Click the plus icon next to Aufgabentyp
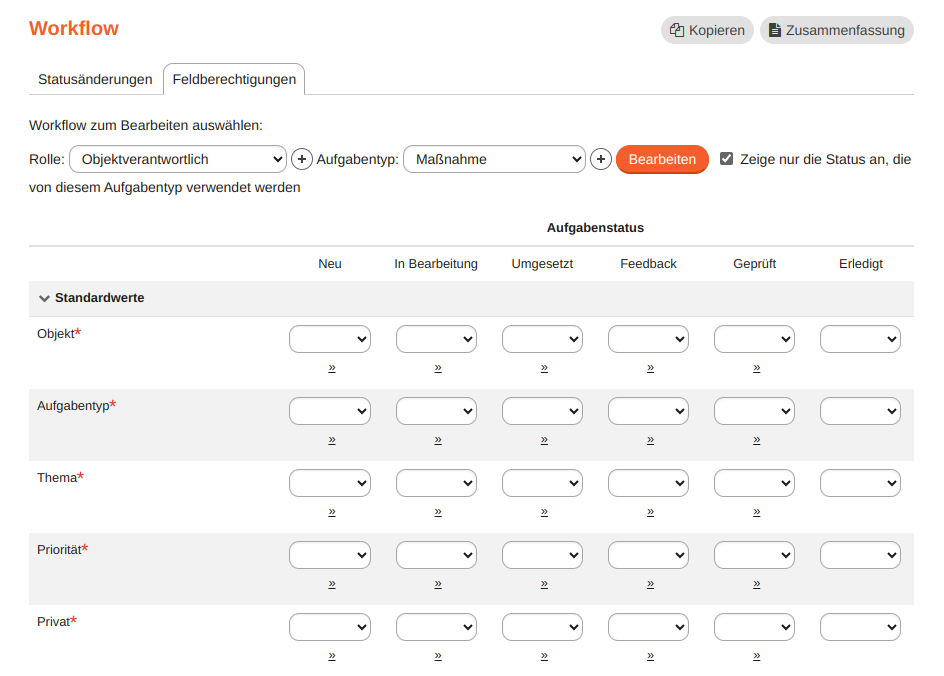This screenshot has height=676, width=944. click(x=601, y=159)
